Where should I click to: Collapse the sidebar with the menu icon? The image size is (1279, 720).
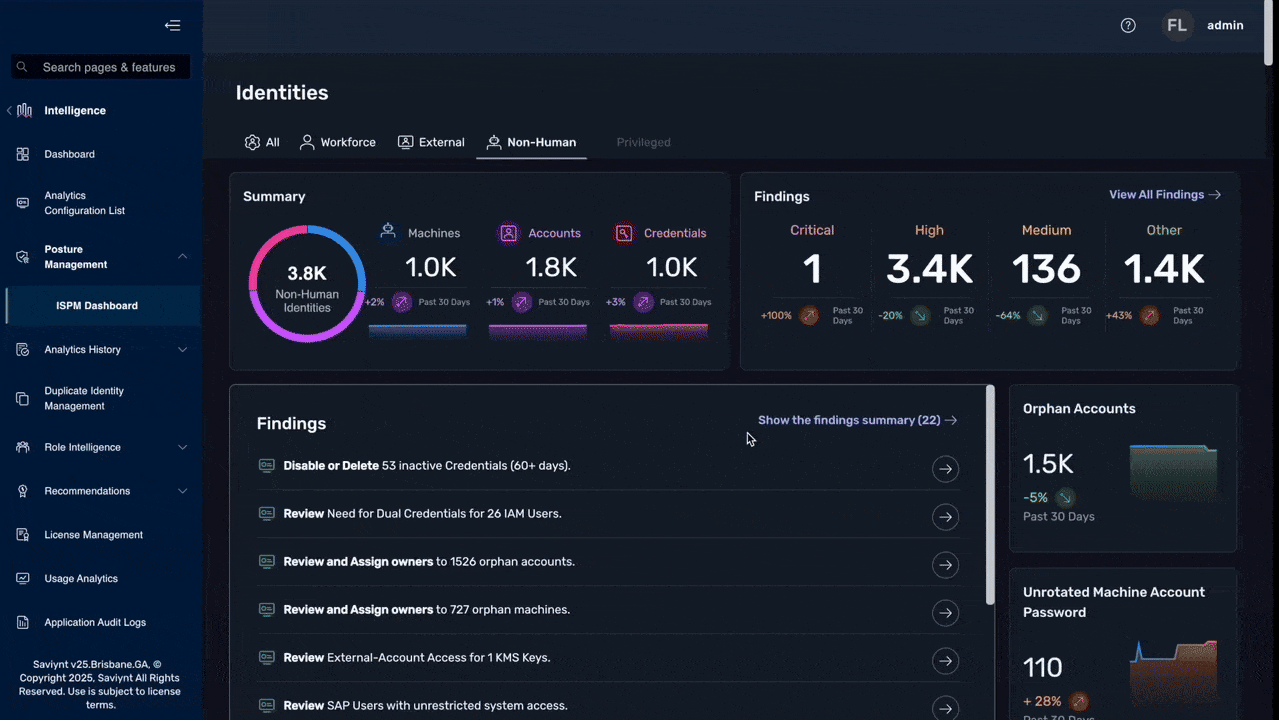pyautogui.click(x=173, y=26)
